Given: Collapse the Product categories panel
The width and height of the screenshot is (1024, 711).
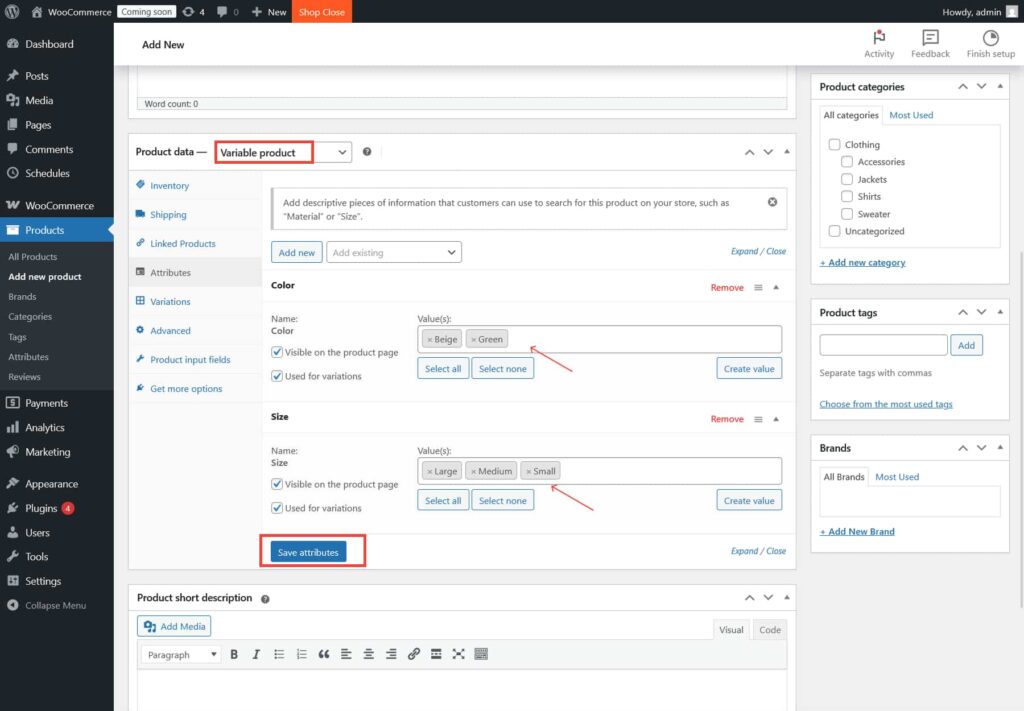Looking at the screenshot, I should click(1000, 86).
